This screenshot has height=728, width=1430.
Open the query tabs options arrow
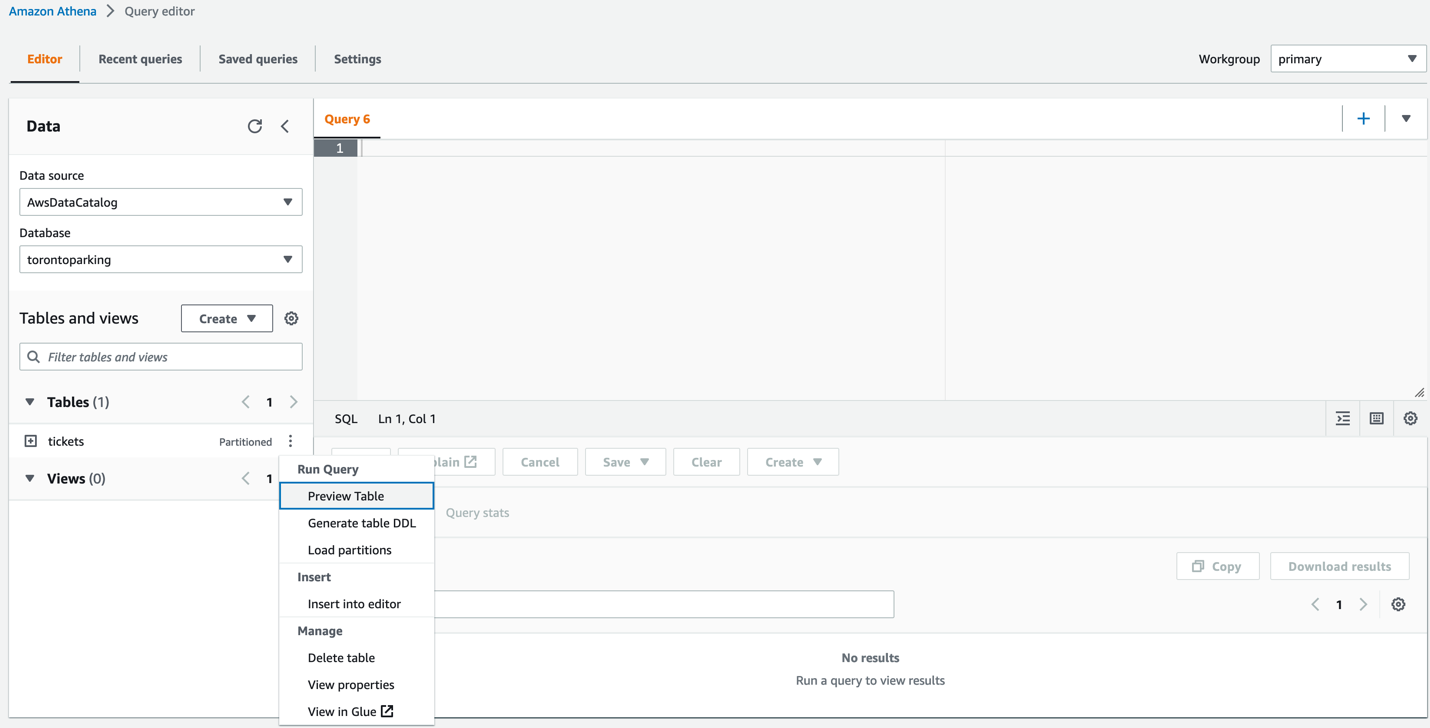pos(1406,119)
